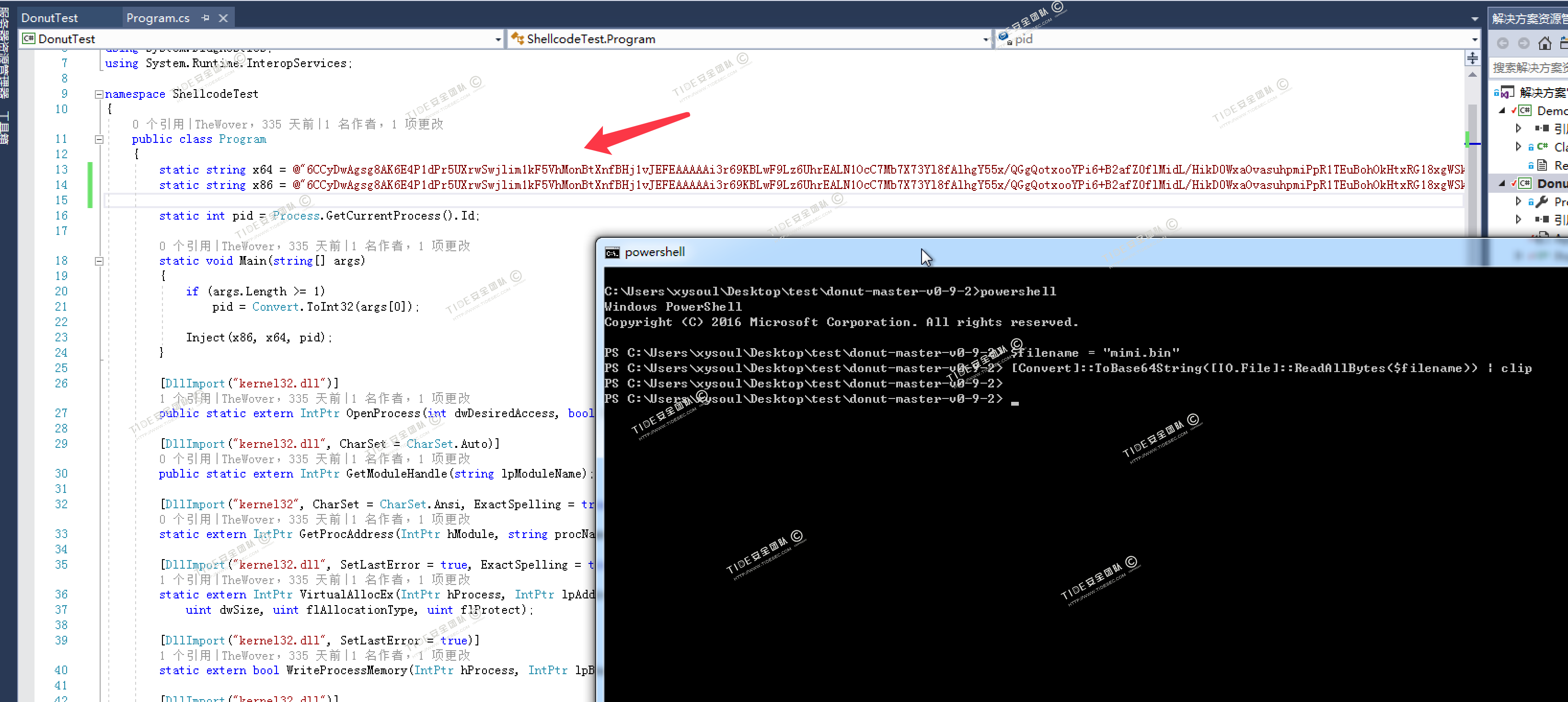Viewport: 1568px width, 702px height.
Task: Click the '0 个引用' link above class Program
Action: [158, 124]
